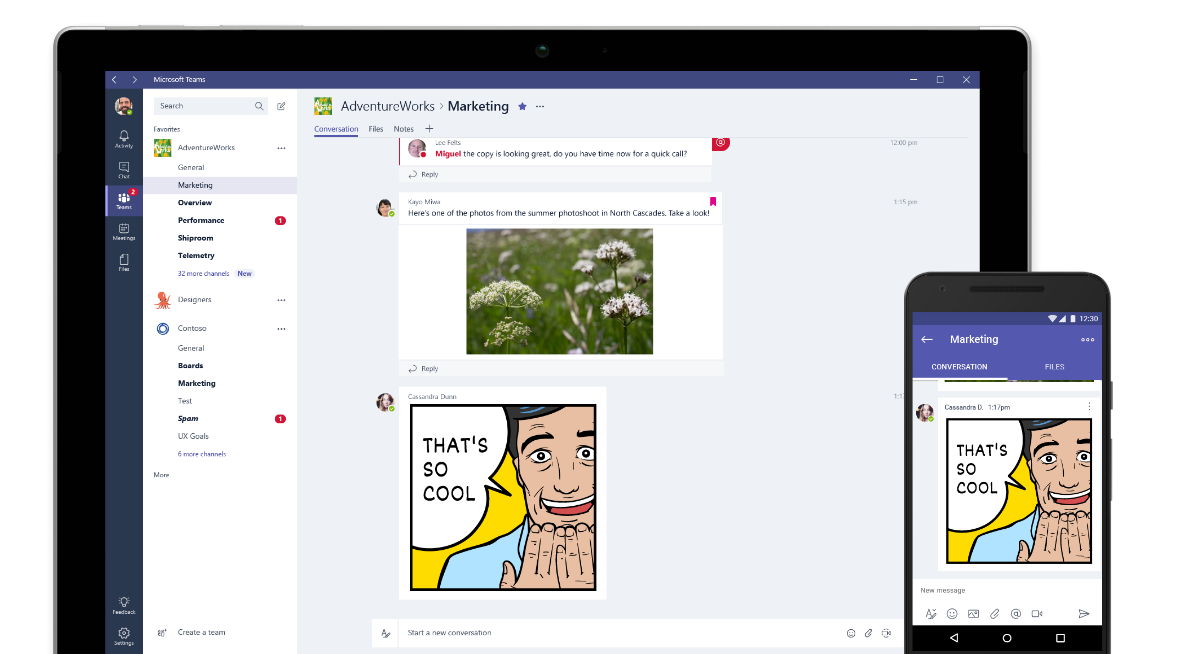Open the Shiproom channel
This screenshot has width=1179, height=654.
tap(195, 238)
